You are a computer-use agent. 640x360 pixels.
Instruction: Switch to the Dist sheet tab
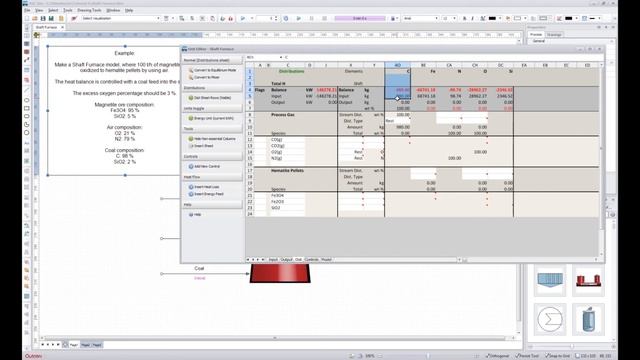coord(298,260)
